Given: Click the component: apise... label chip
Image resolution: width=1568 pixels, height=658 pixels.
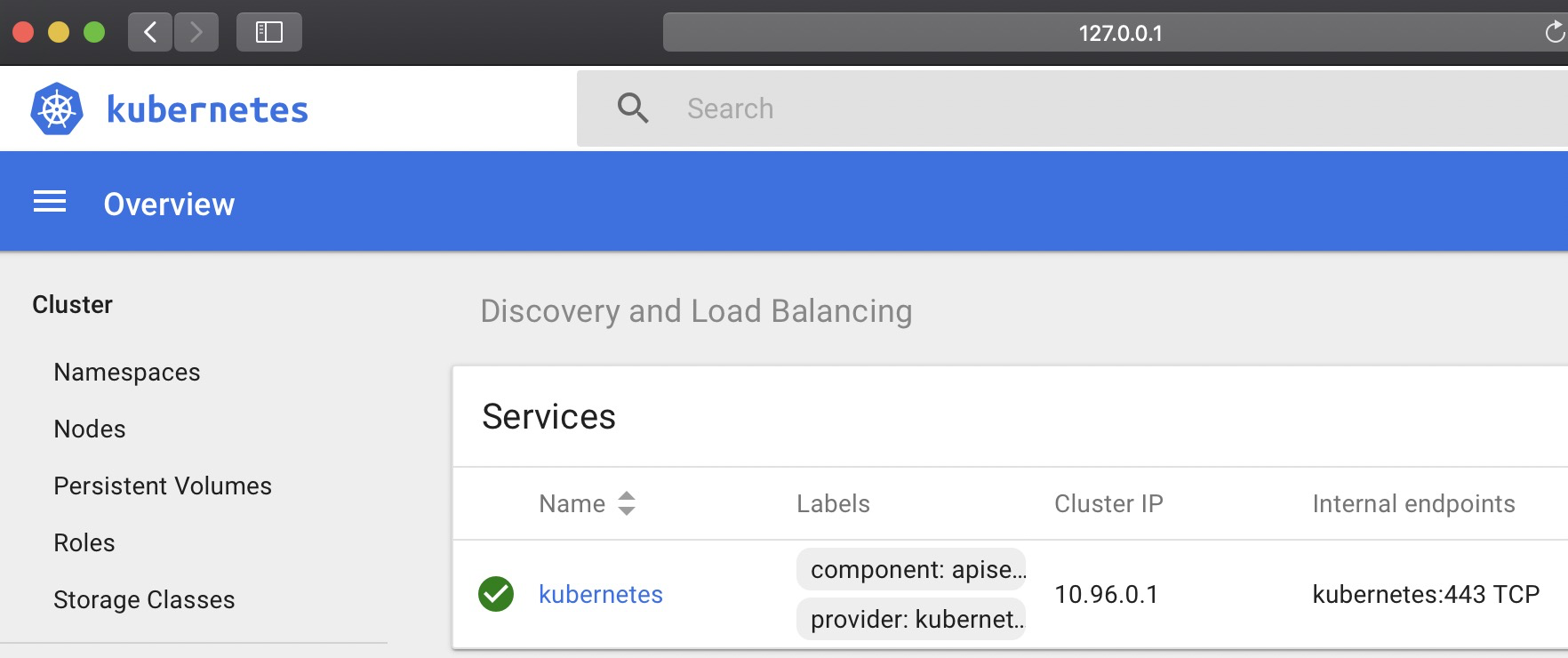Looking at the screenshot, I should [x=912, y=569].
